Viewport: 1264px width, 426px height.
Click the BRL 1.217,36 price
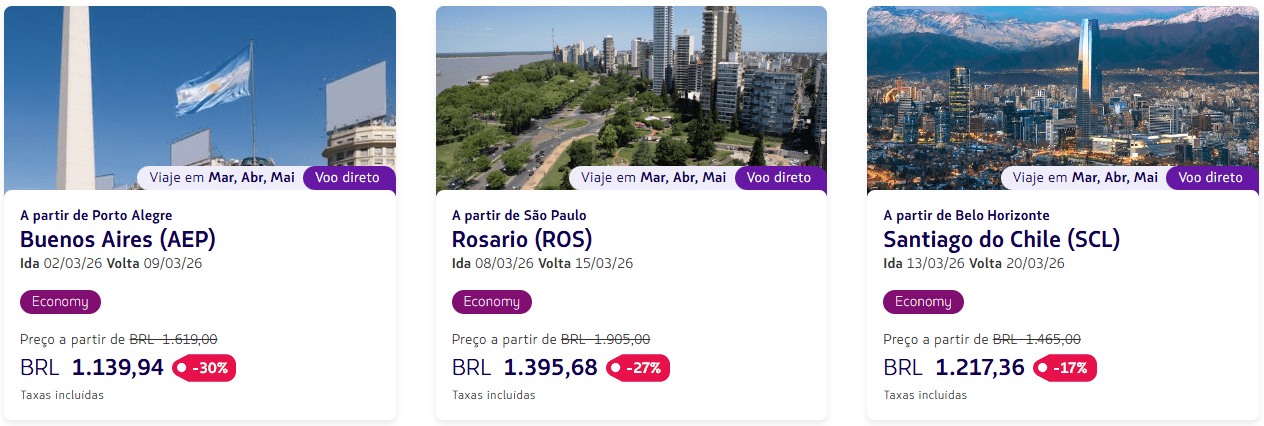[954, 368]
